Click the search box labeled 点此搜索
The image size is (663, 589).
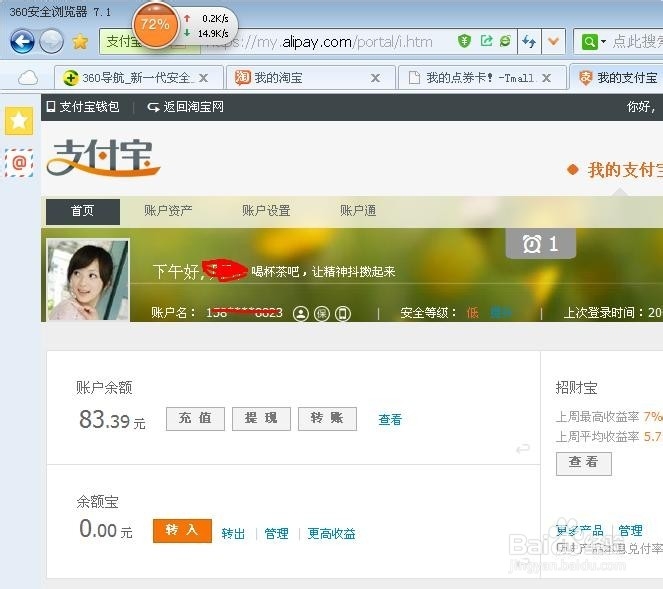[x=637, y=42]
